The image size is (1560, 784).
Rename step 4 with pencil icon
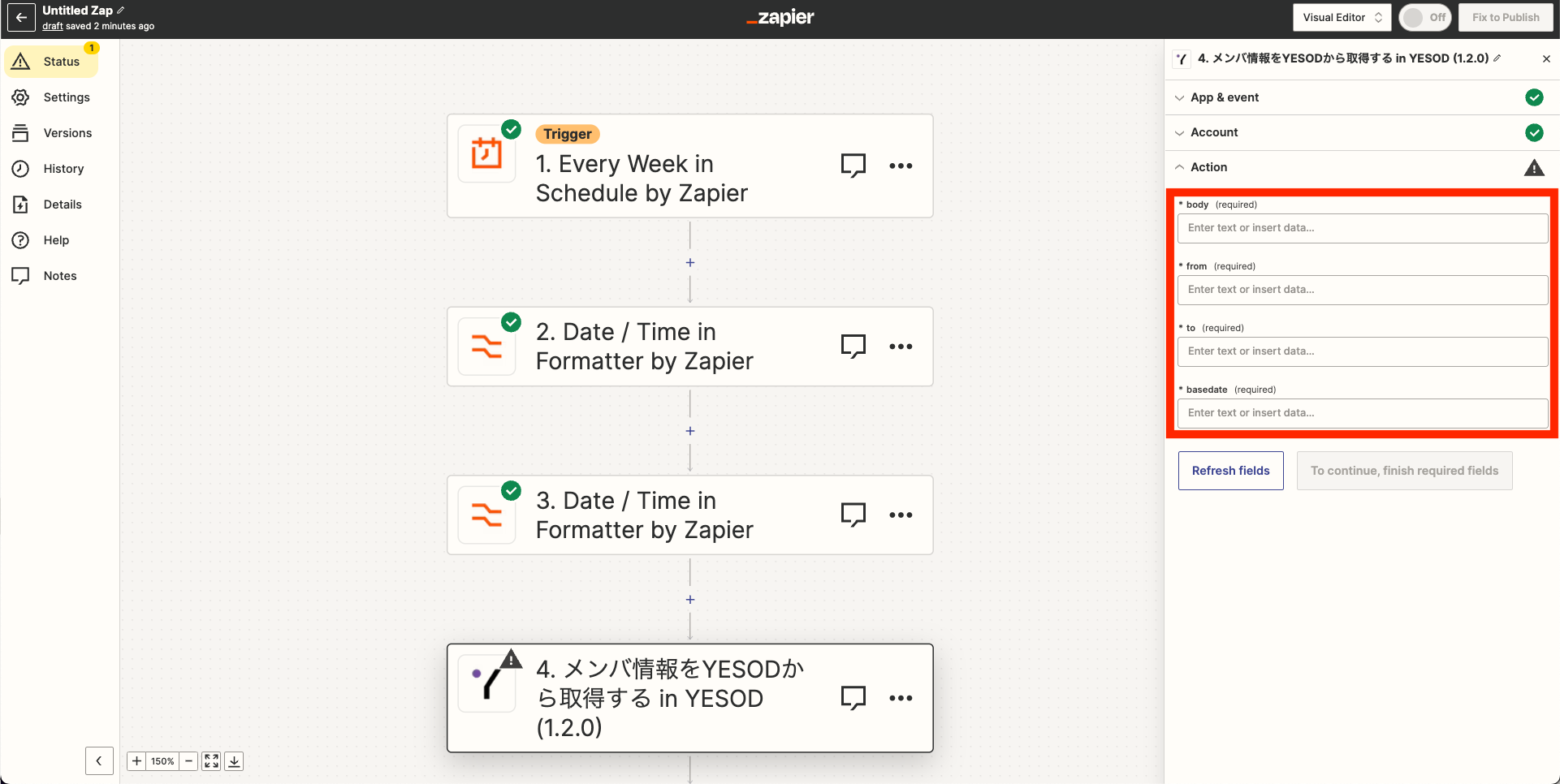tap(1497, 58)
